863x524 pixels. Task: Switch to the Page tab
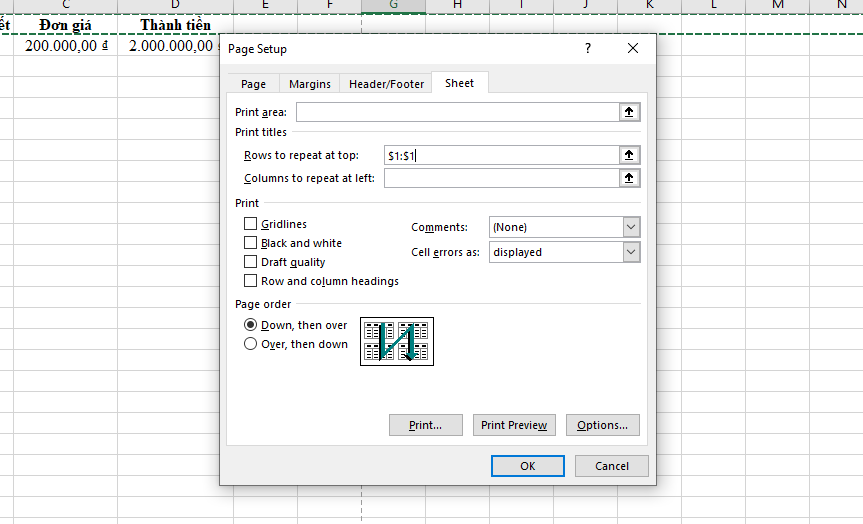[x=253, y=84]
